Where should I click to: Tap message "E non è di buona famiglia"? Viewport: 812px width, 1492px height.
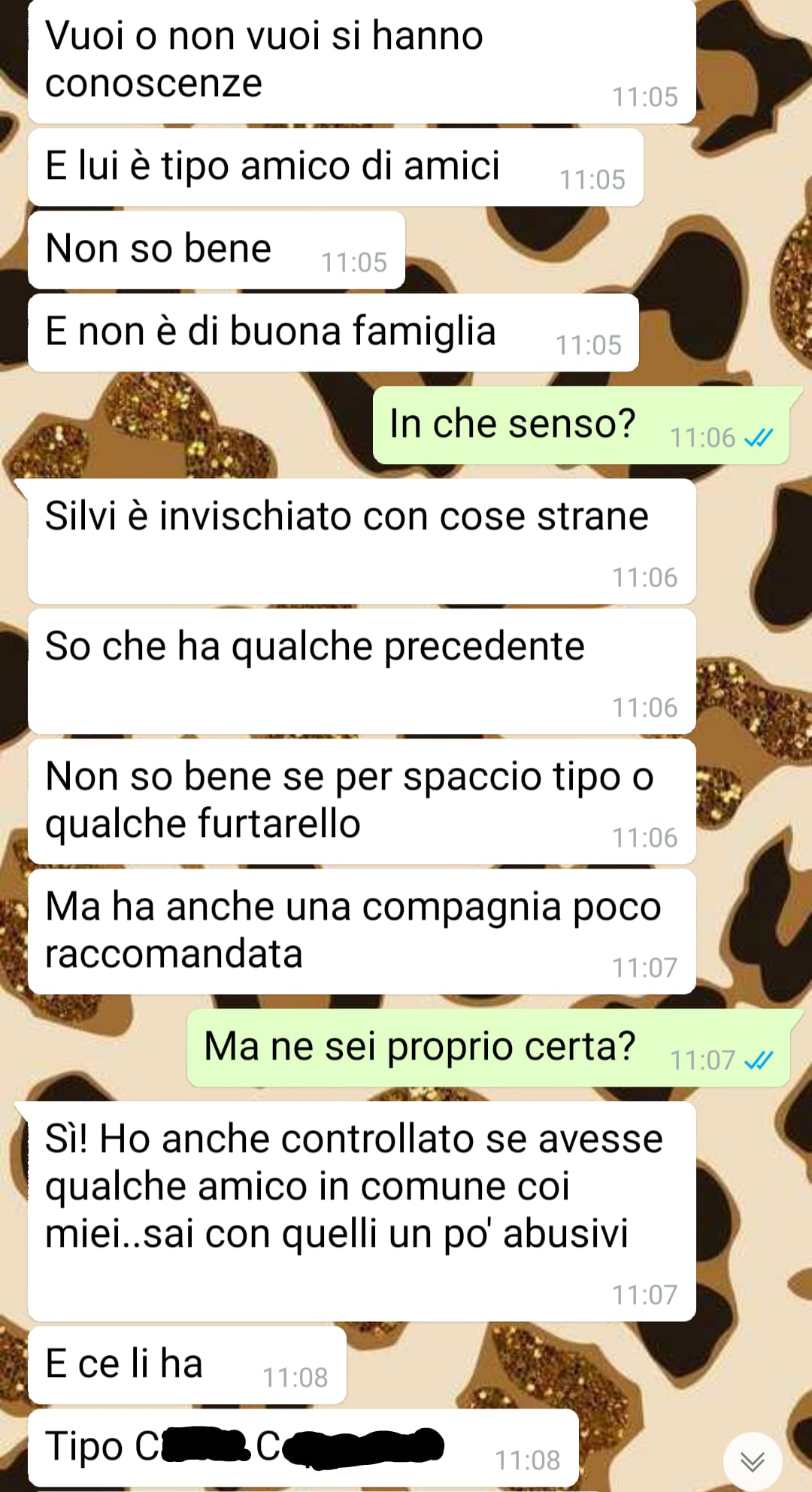tap(333, 333)
